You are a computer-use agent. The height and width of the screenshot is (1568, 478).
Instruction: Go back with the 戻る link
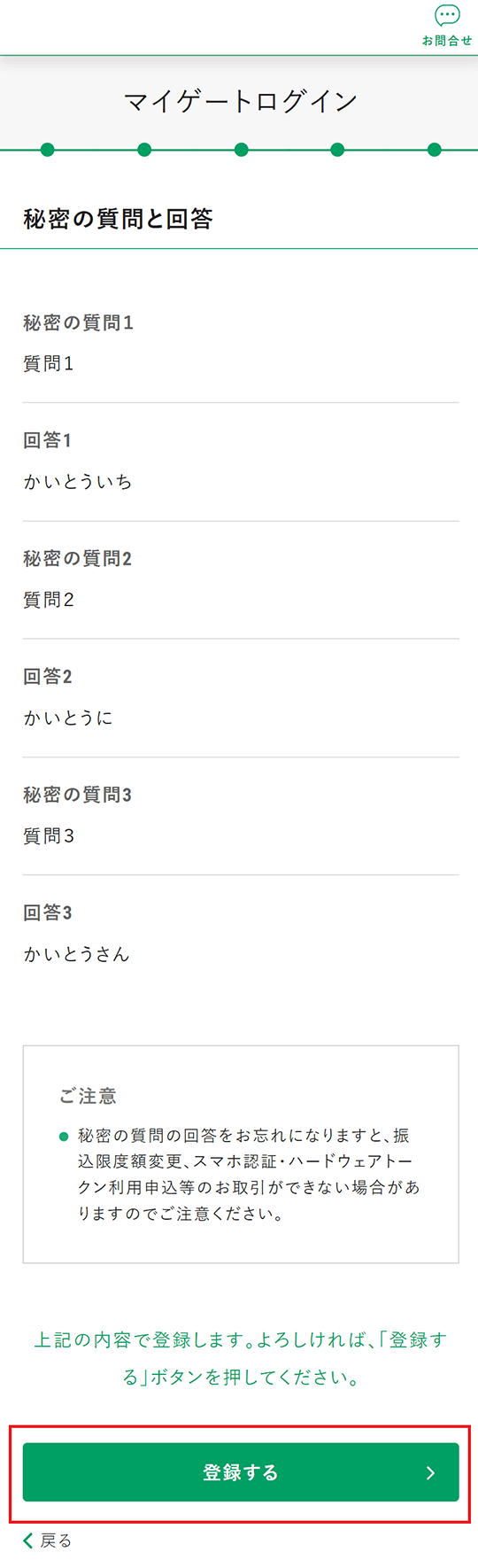[x=56, y=1541]
